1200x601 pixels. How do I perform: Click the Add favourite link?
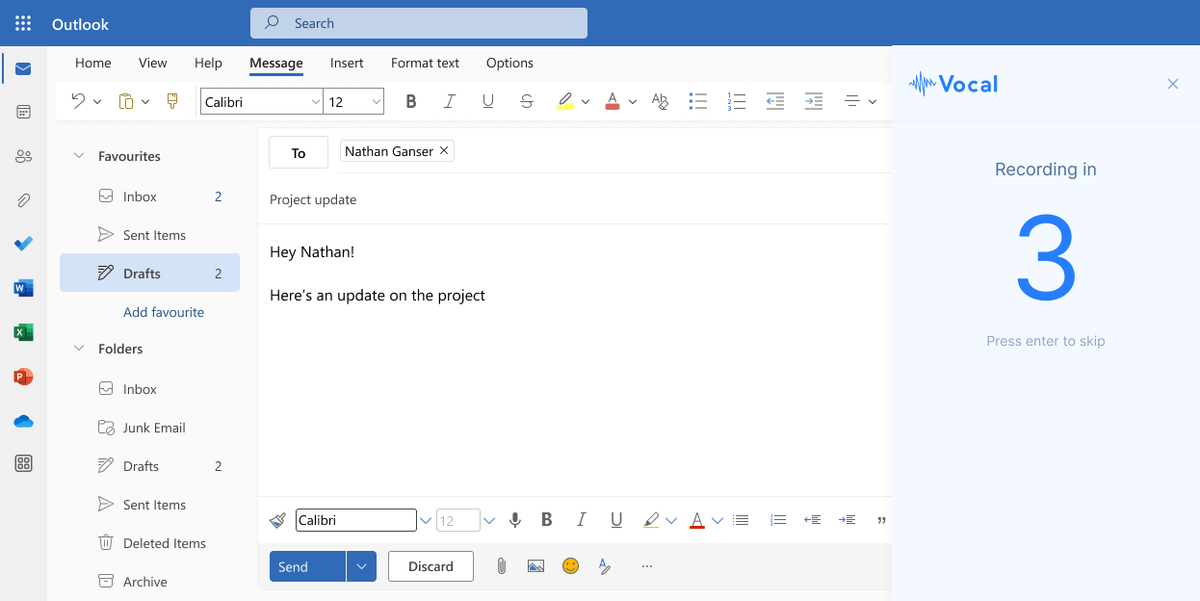pyautogui.click(x=163, y=312)
